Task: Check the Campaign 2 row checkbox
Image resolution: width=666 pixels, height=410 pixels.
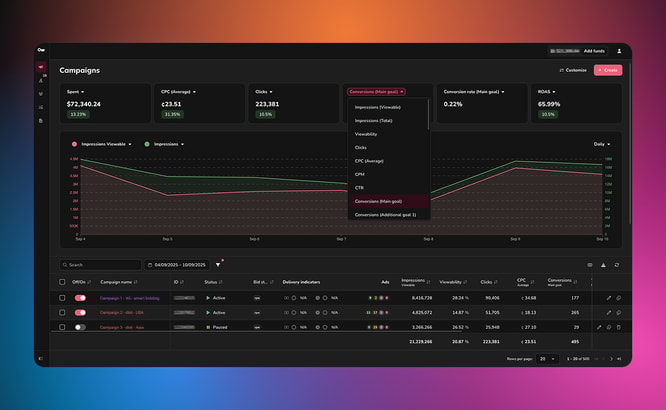Action: [62, 313]
